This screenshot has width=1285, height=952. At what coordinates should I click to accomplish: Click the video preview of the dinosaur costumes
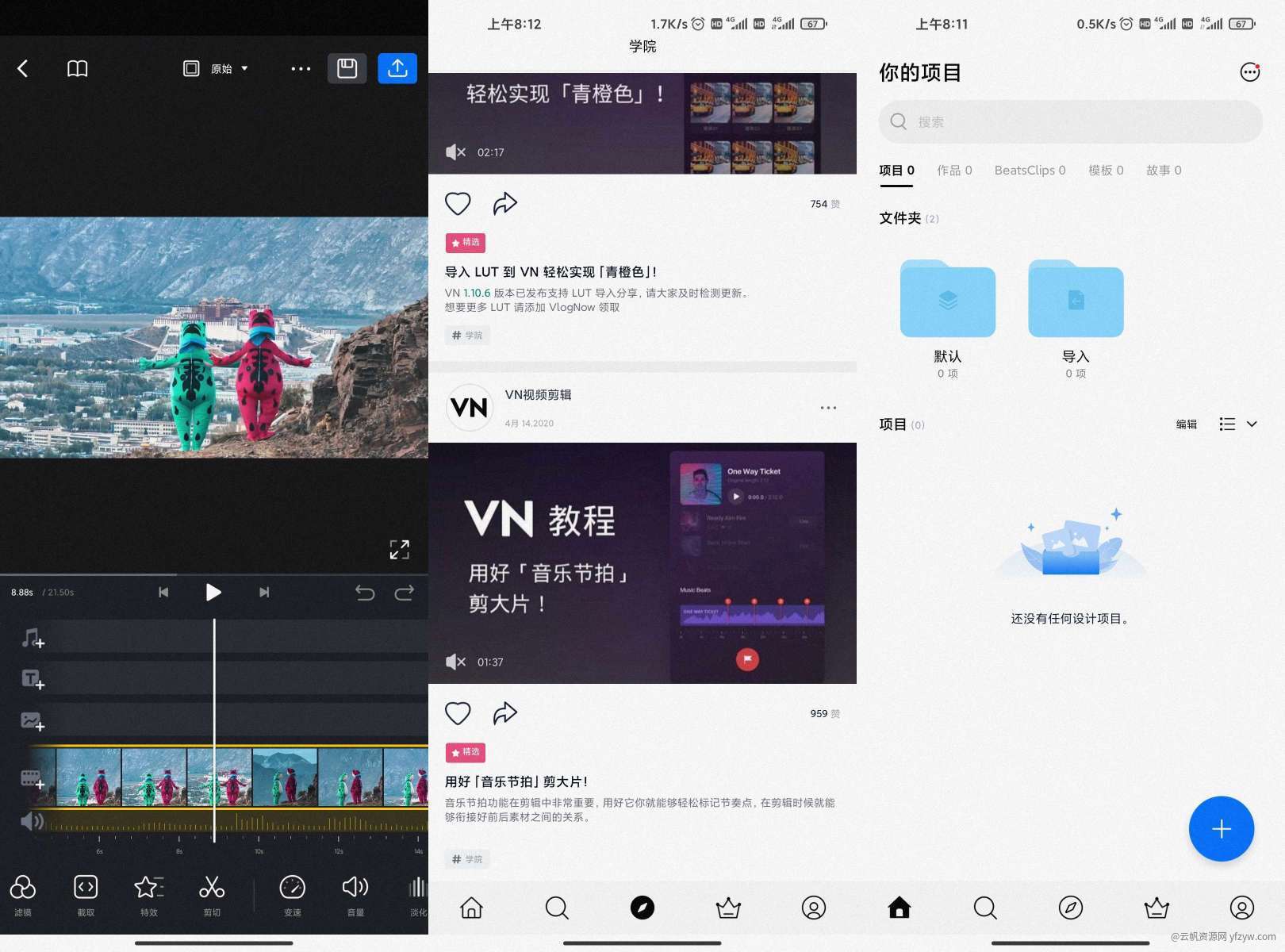coord(214,337)
